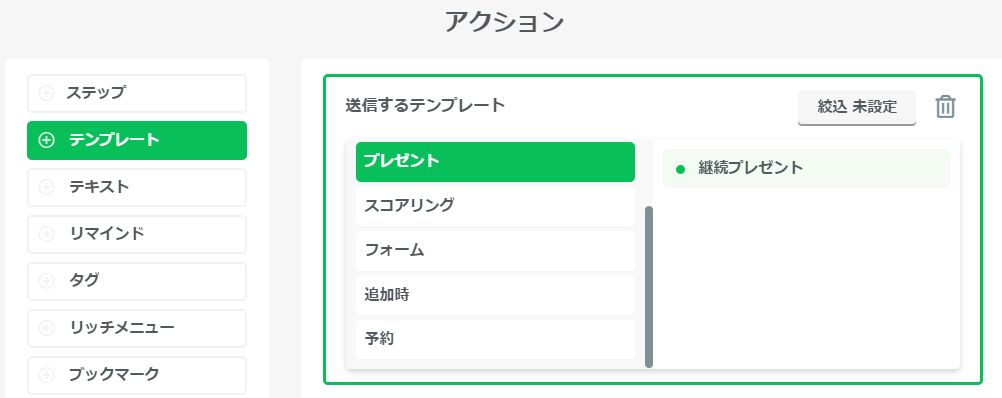Open the フォーム folder

tap(495, 250)
